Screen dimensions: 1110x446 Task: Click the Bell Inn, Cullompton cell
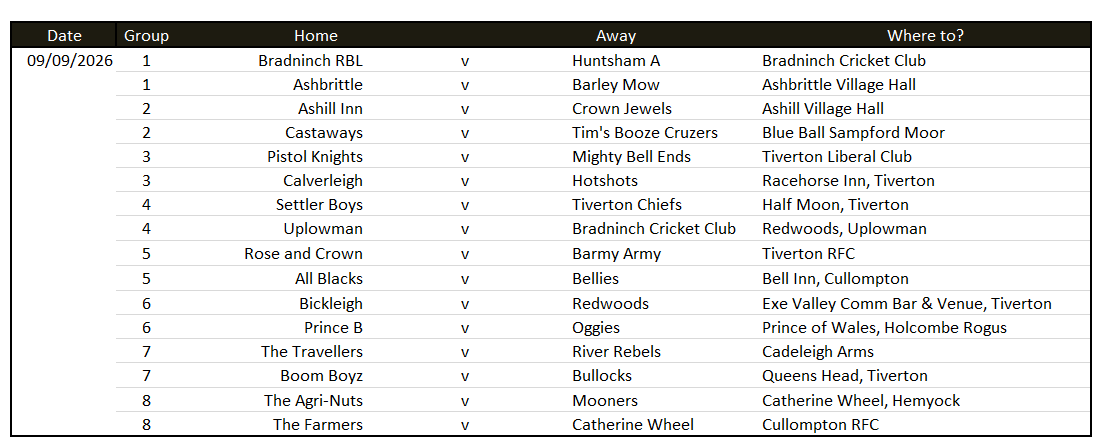tap(835, 279)
